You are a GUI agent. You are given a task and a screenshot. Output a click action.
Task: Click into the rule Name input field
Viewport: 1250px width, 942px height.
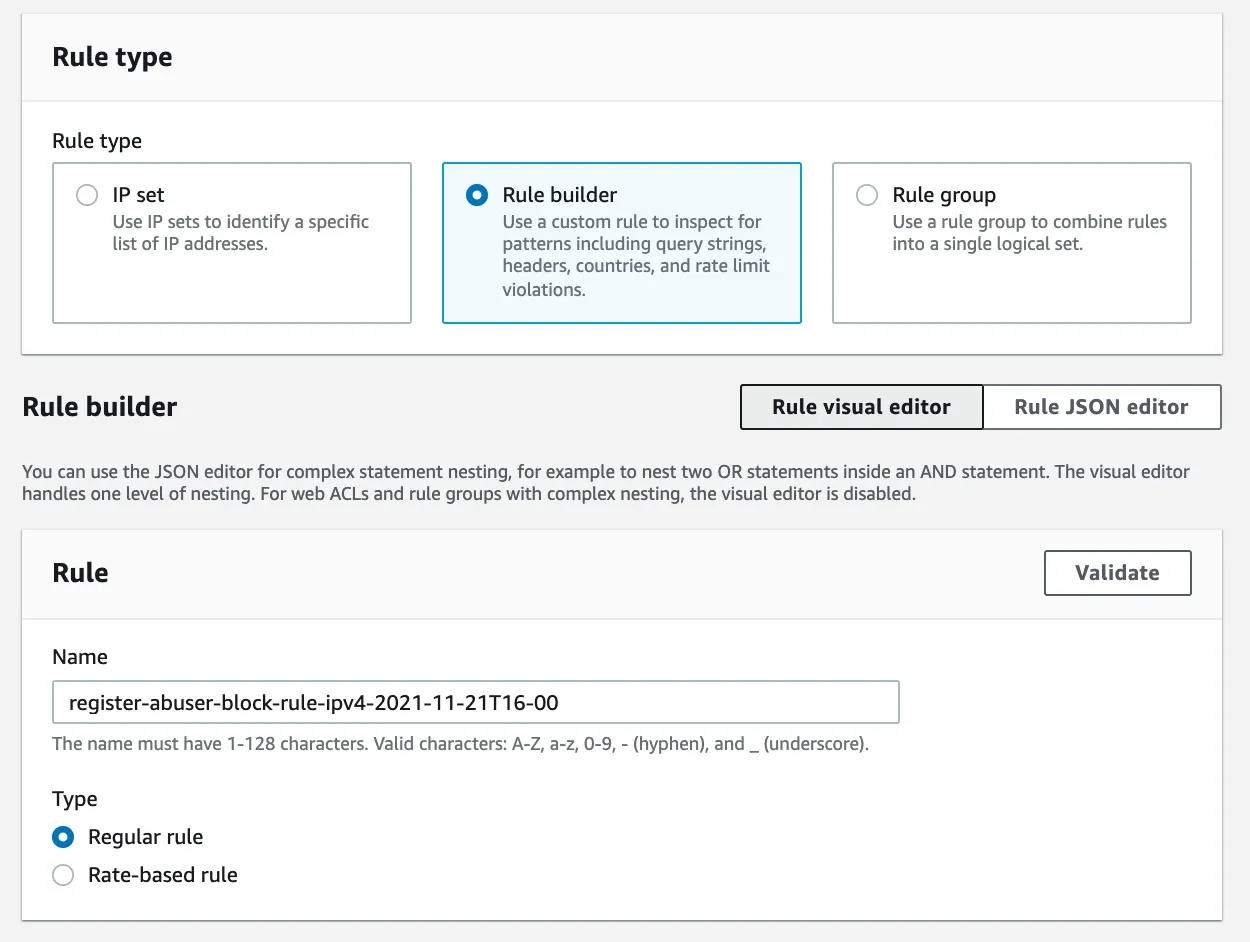pos(475,702)
